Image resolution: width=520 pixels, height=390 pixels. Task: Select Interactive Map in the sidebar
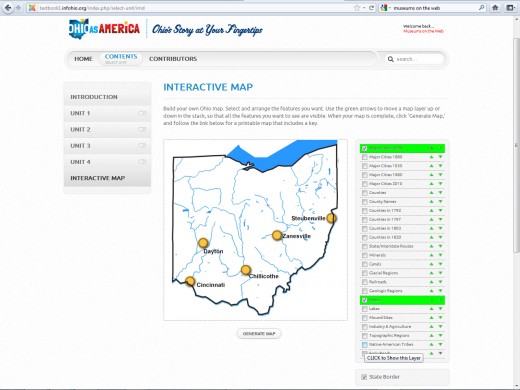click(x=107, y=178)
